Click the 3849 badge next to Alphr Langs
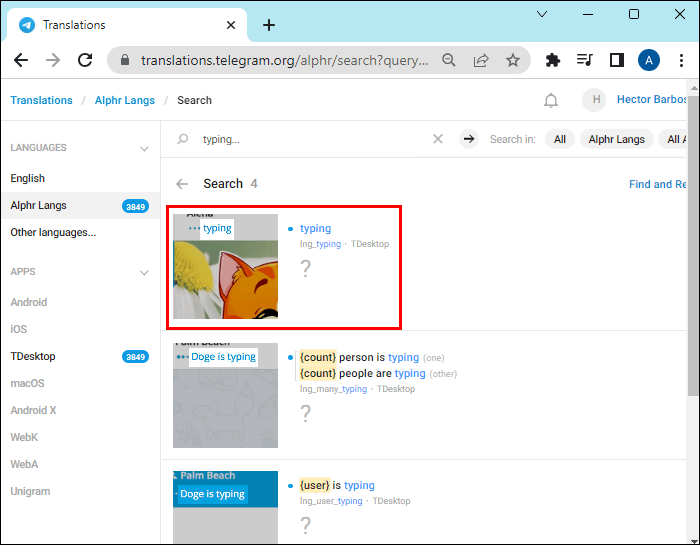 click(x=135, y=207)
